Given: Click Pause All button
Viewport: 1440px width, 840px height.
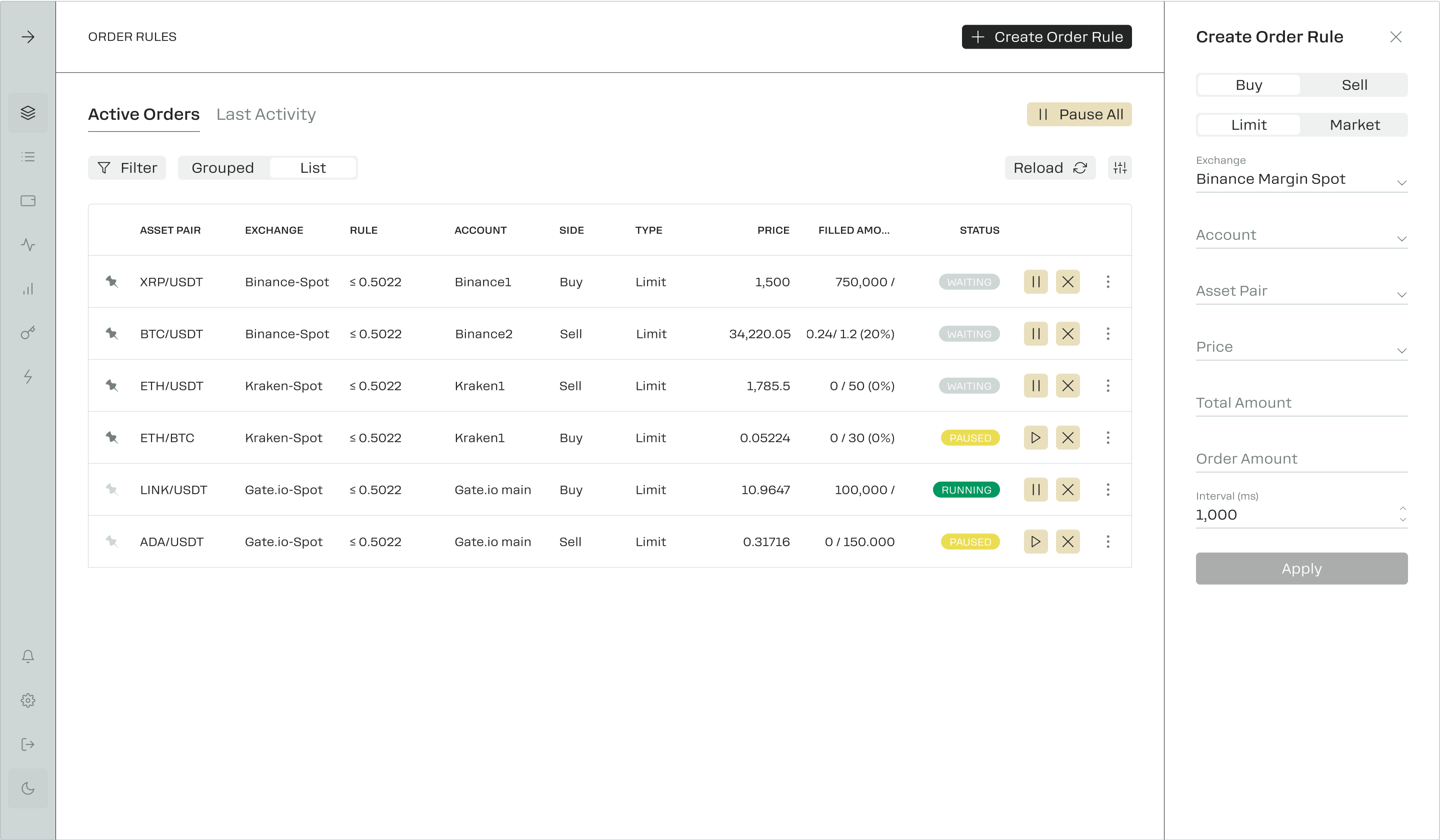Looking at the screenshot, I should coord(1079,115).
